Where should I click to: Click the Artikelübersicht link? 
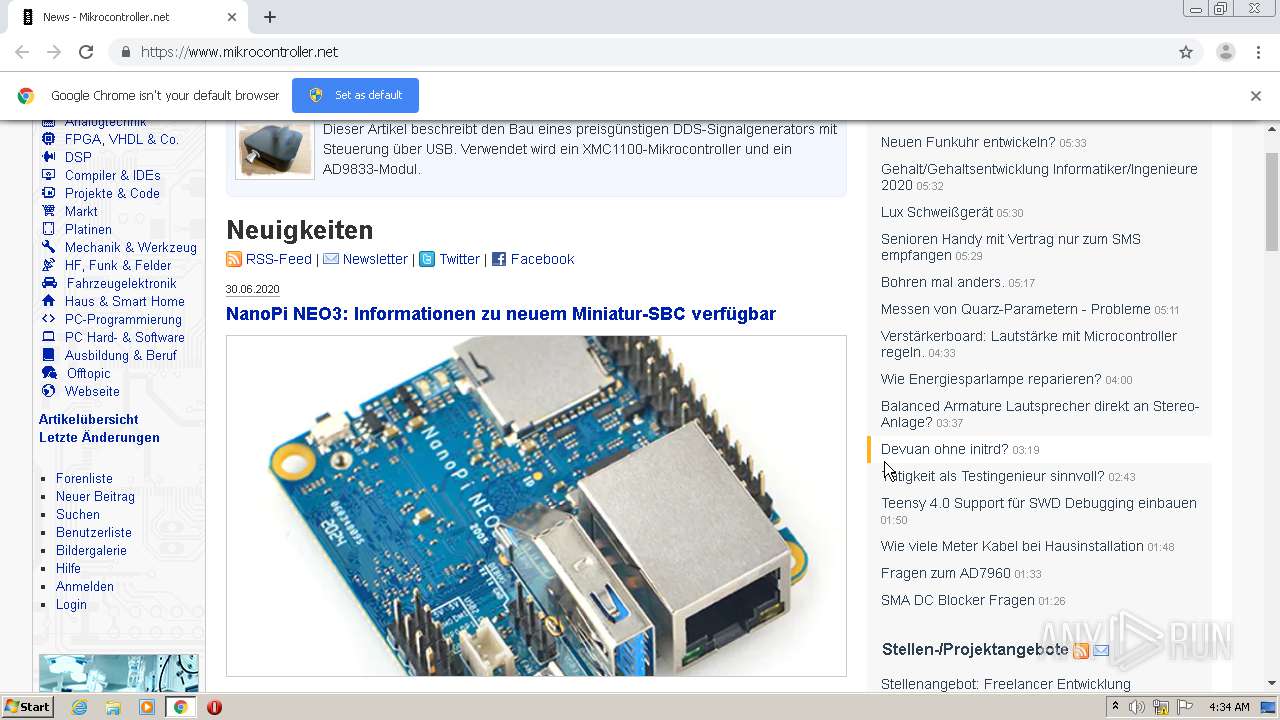(x=89, y=419)
